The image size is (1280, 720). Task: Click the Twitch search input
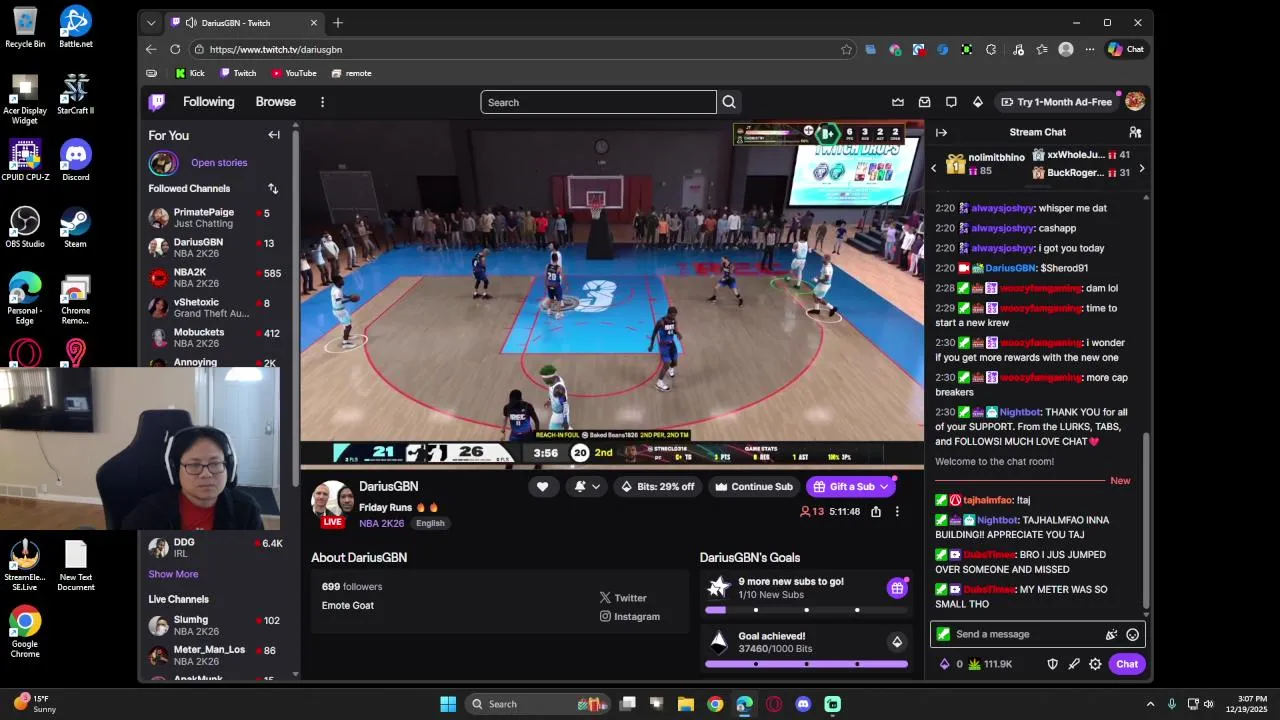pos(598,102)
